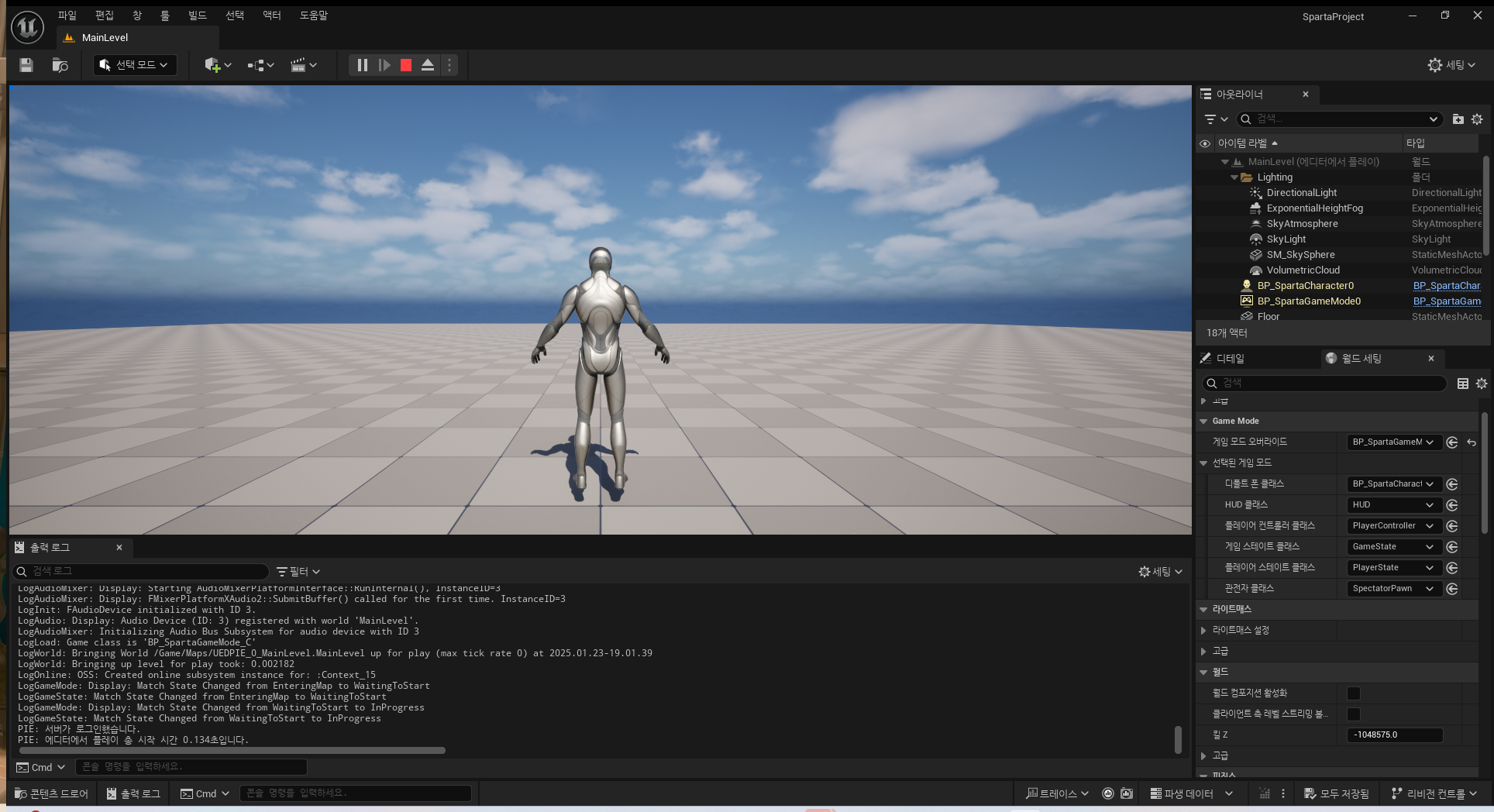This screenshot has height=812, width=1494.
Task: Open the outliner's gear settings icon
Action: tap(1477, 119)
